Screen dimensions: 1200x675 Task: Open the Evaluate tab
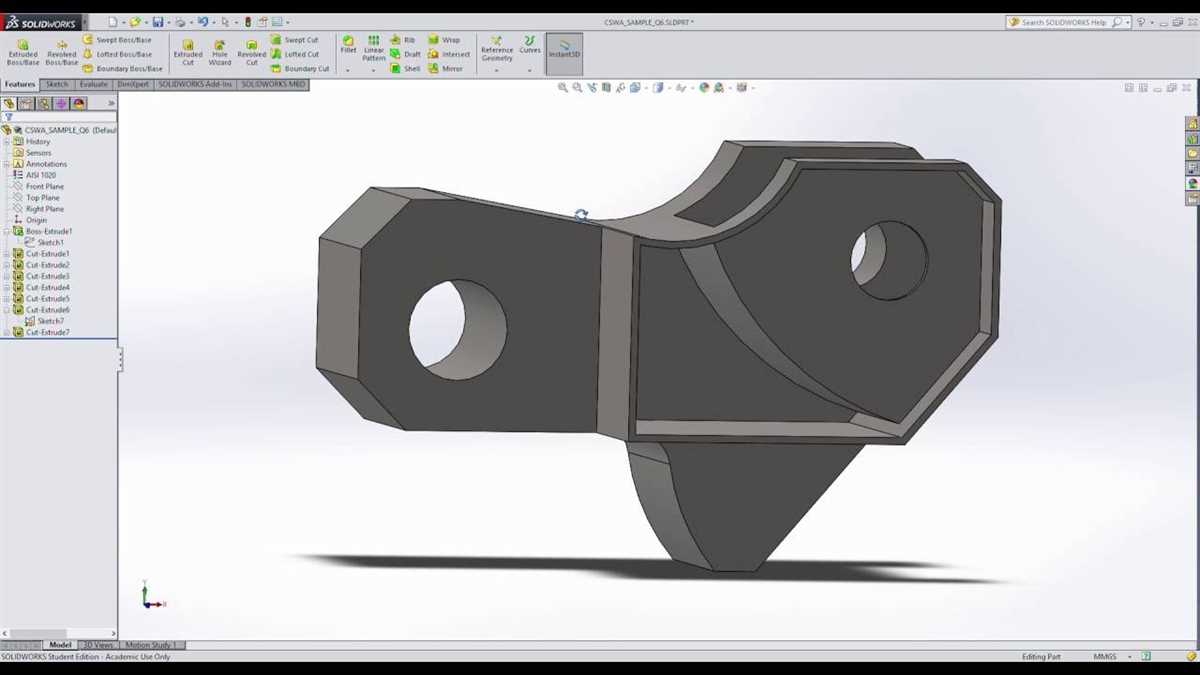(93, 85)
